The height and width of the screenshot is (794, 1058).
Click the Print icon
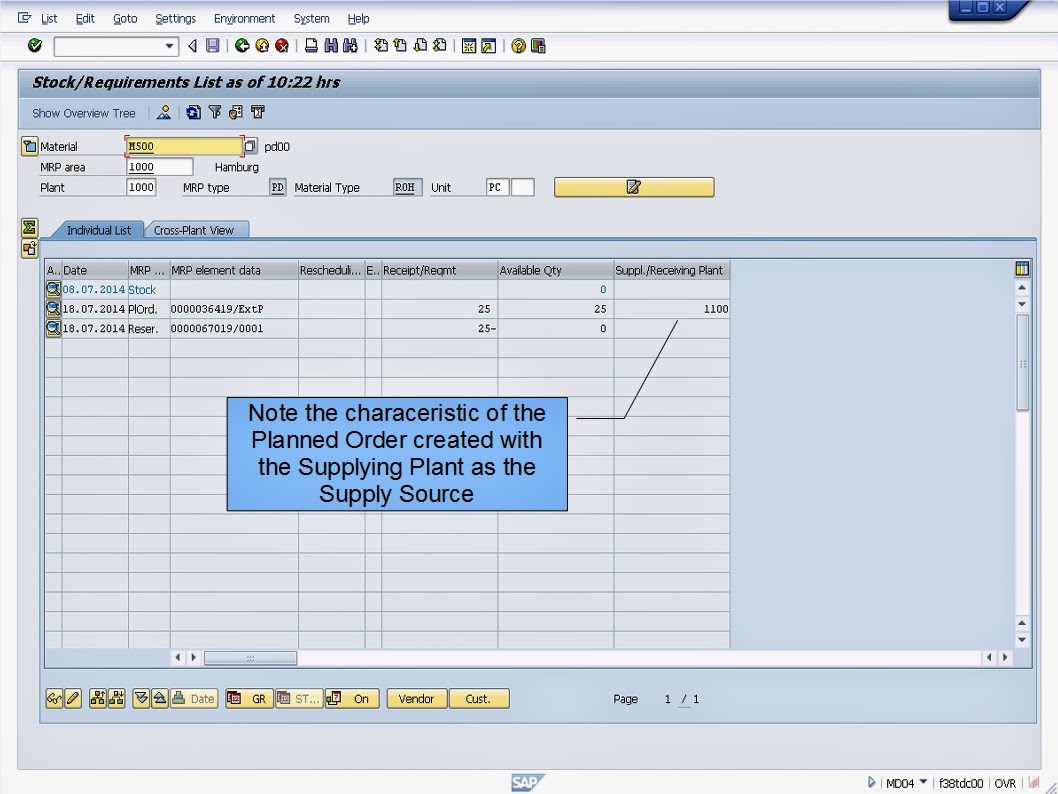point(311,45)
